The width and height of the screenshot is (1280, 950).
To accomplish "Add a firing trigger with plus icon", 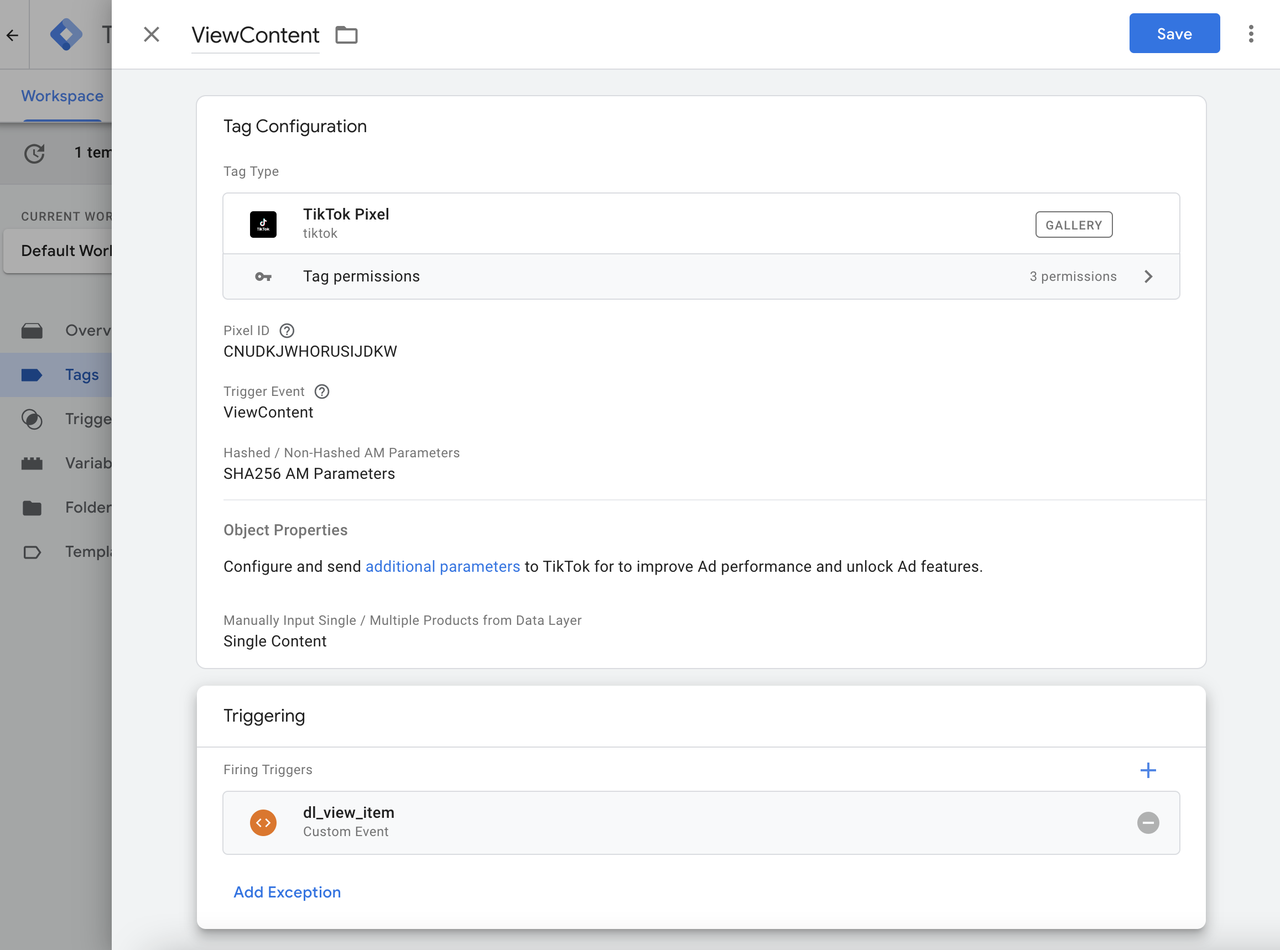I will [1148, 770].
